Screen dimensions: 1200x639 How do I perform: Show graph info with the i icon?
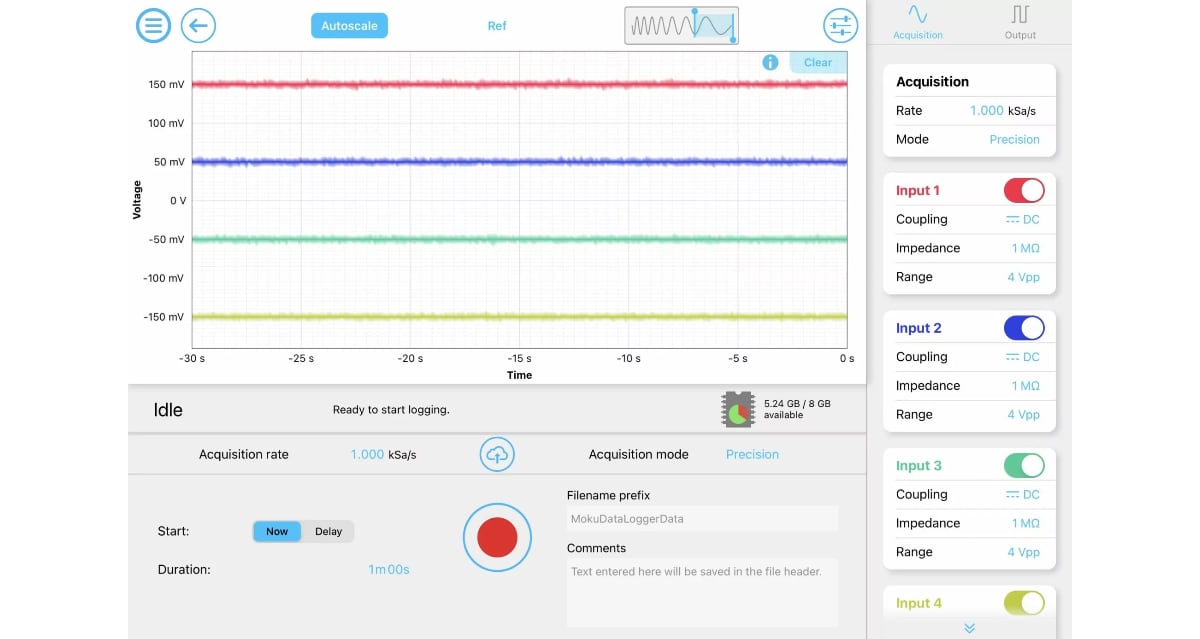(x=770, y=62)
